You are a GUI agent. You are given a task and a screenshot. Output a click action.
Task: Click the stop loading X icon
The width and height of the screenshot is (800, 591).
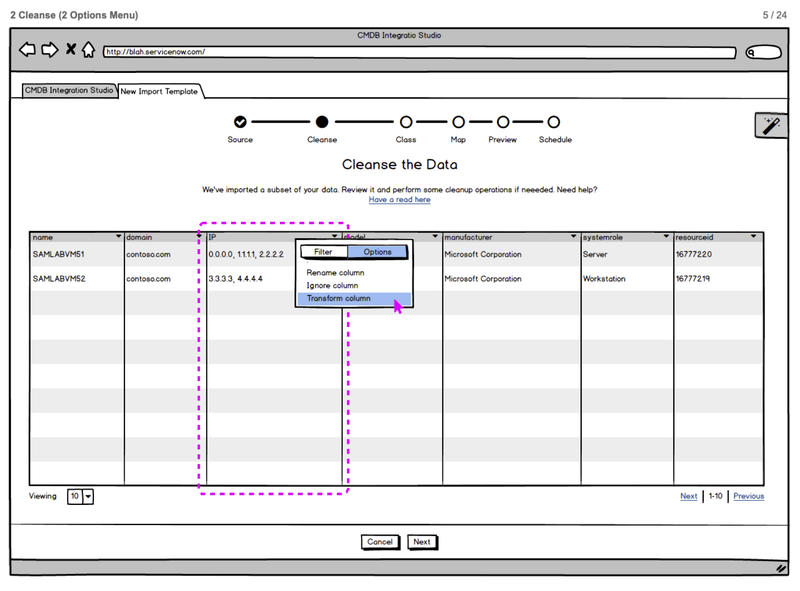71,50
